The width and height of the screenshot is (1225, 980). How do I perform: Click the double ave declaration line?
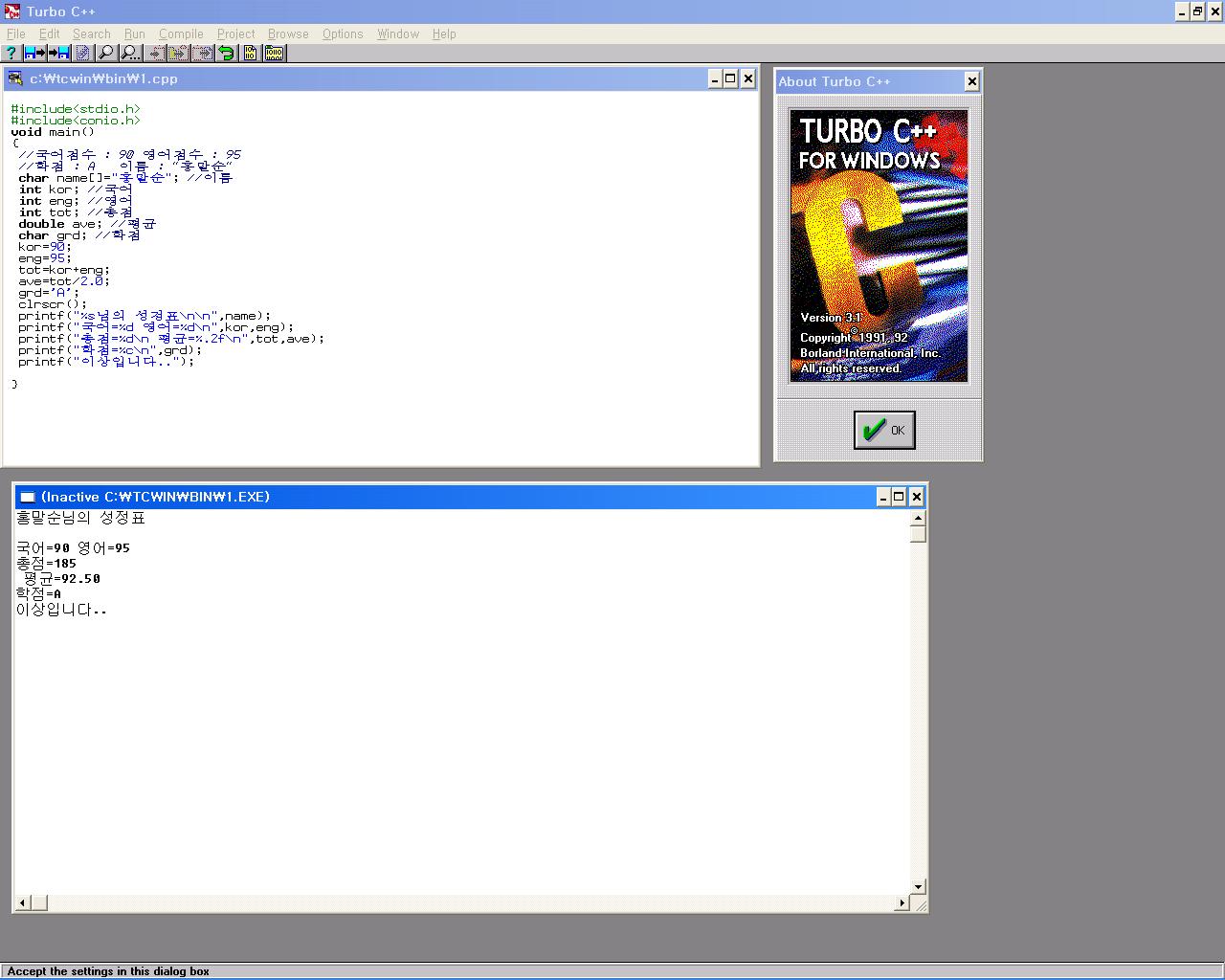coord(87,224)
